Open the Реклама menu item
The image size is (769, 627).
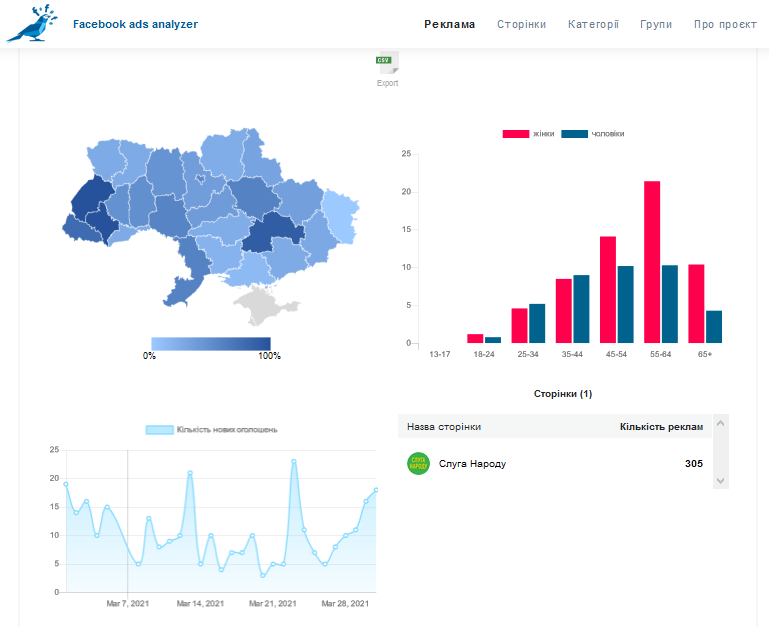tap(449, 24)
